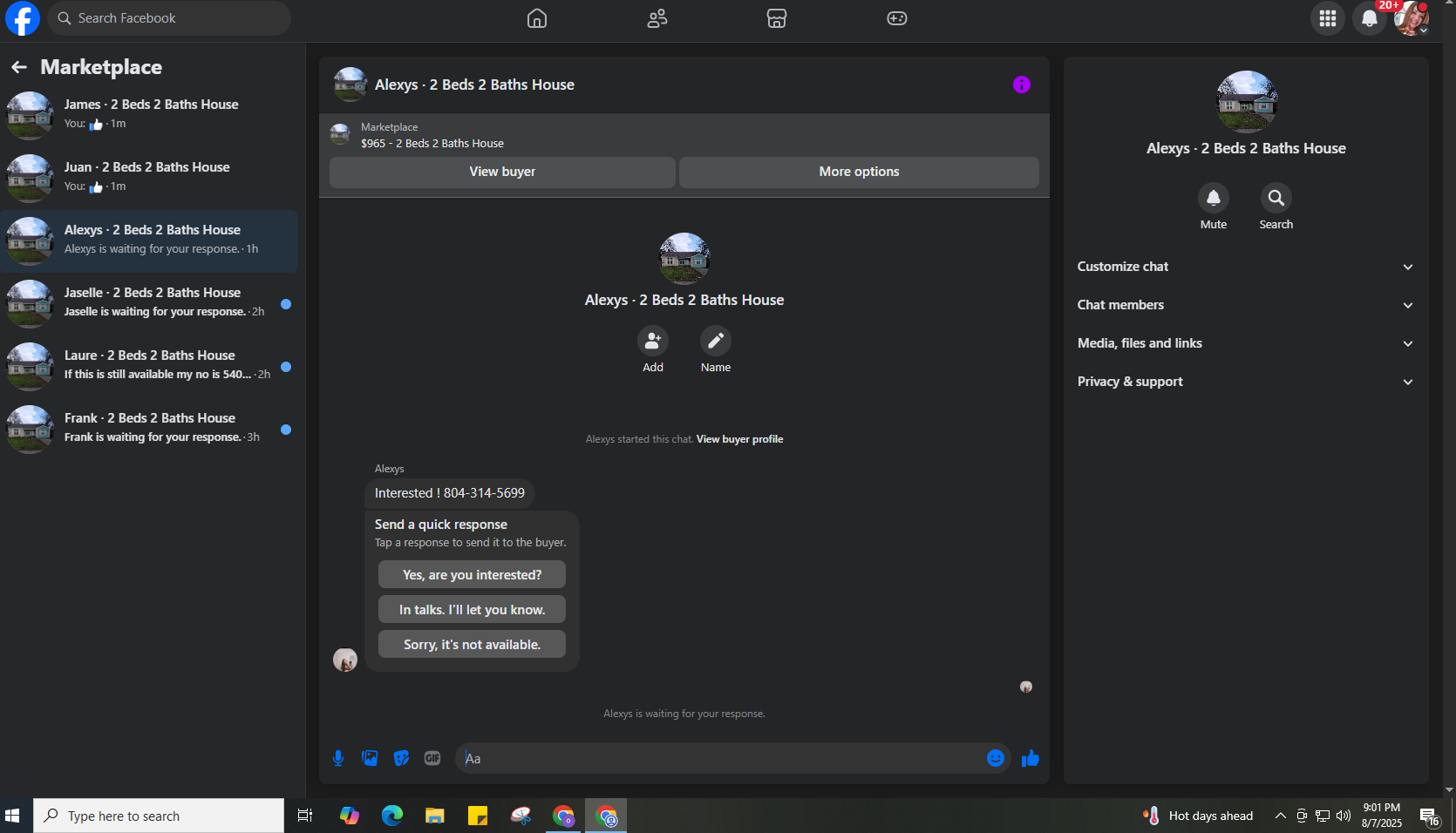The width and height of the screenshot is (1456, 833).
Task: Open the Facebook menu grid icon
Action: 1328,18
